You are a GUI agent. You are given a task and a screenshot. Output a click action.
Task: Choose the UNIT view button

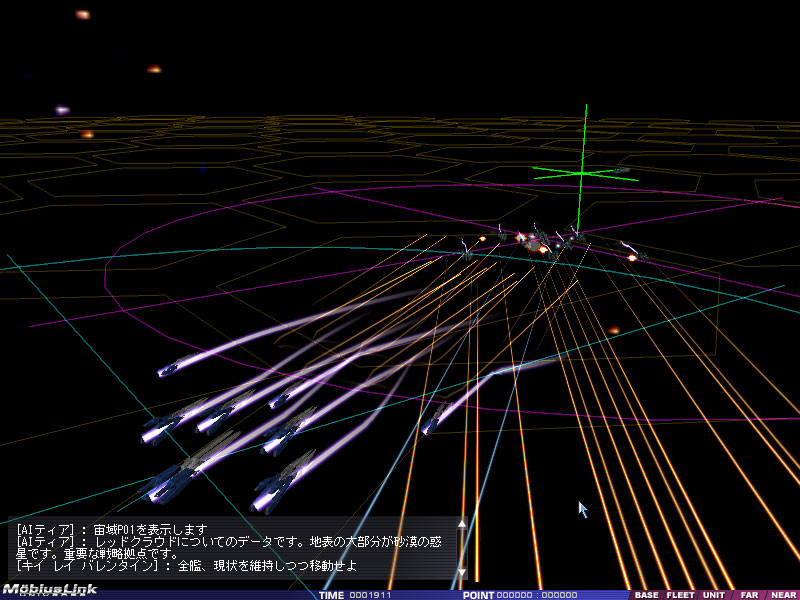coord(713,595)
